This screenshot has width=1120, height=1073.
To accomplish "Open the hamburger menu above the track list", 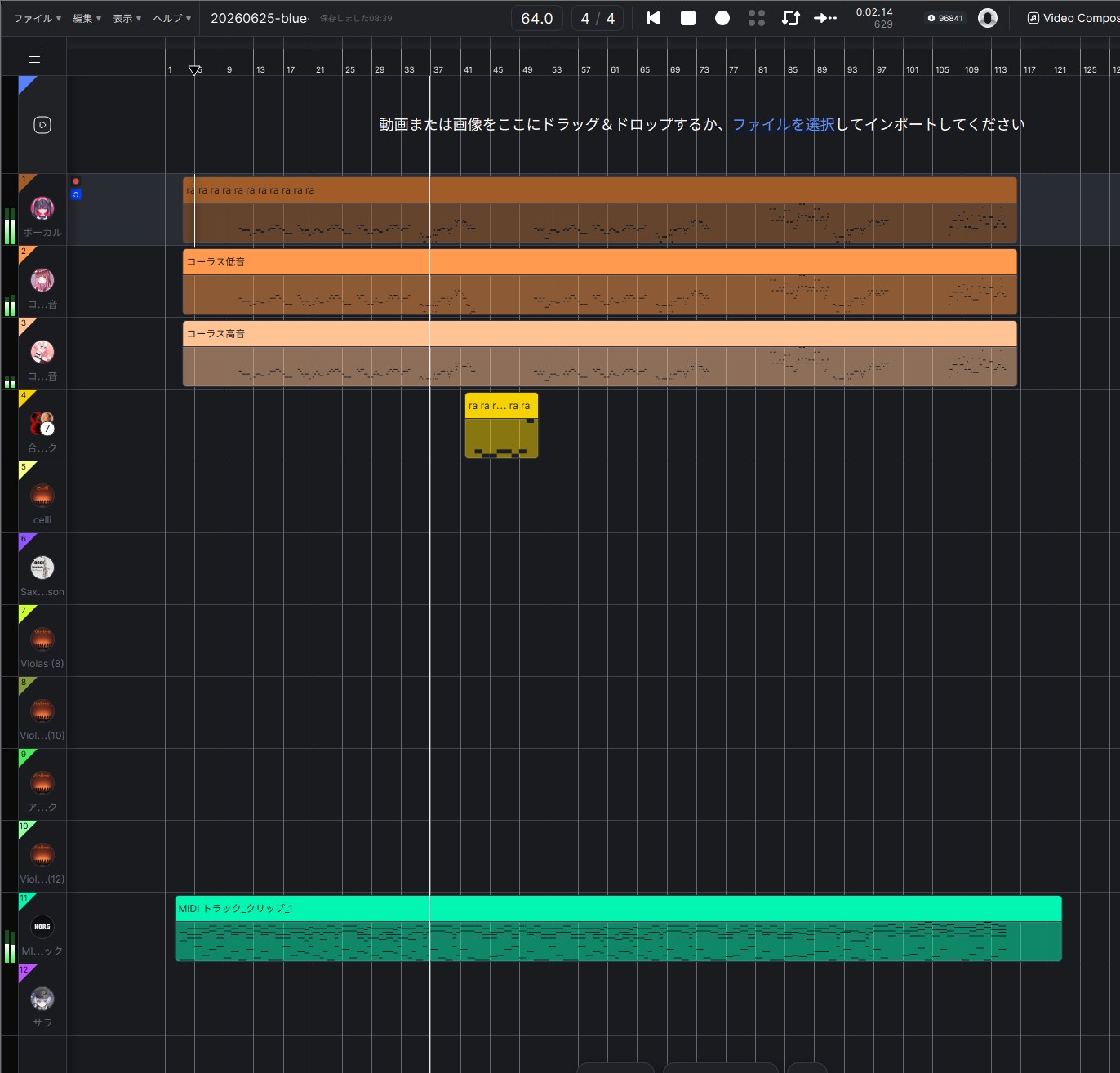I will tap(34, 56).
